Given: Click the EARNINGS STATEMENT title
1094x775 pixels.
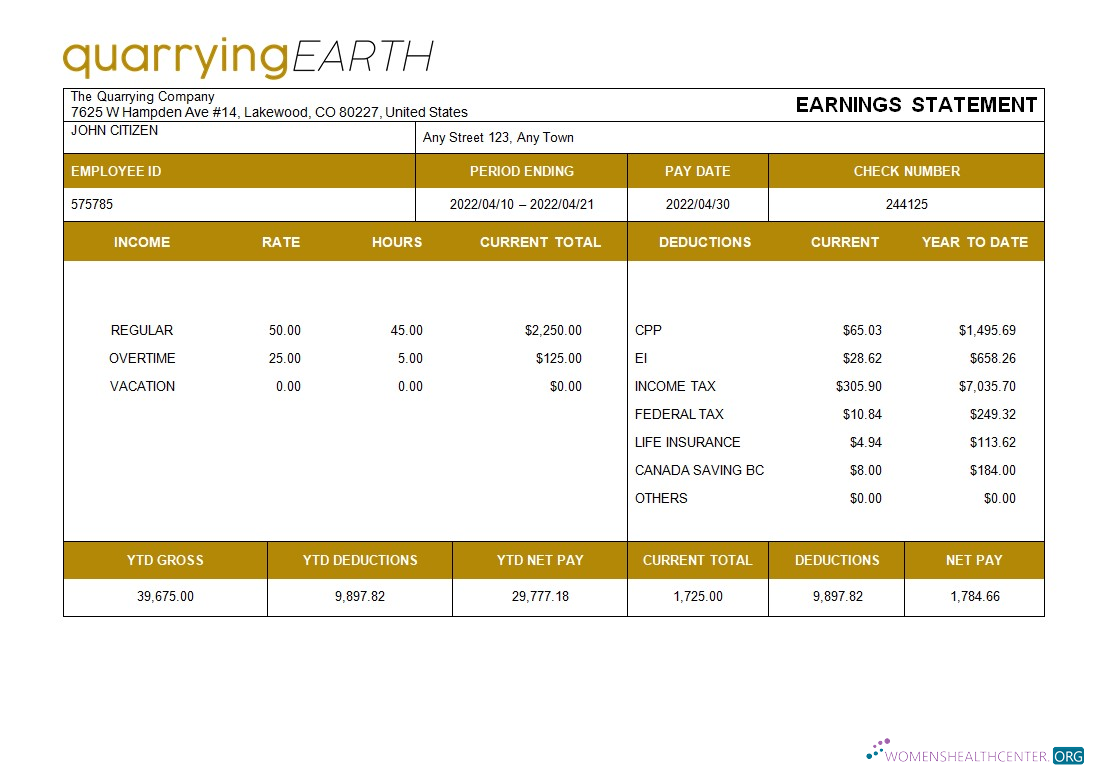Looking at the screenshot, I should point(916,104).
